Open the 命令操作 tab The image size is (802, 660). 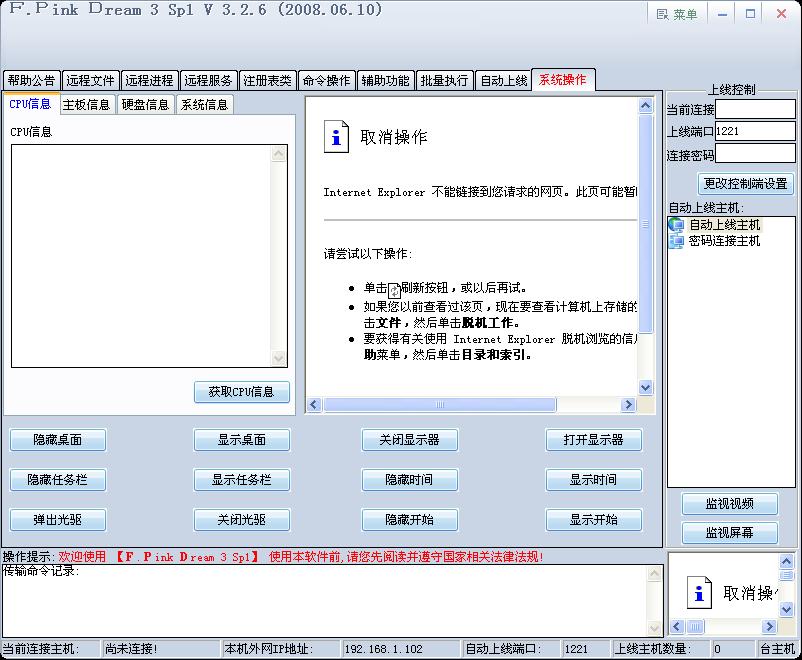[326, 80]
